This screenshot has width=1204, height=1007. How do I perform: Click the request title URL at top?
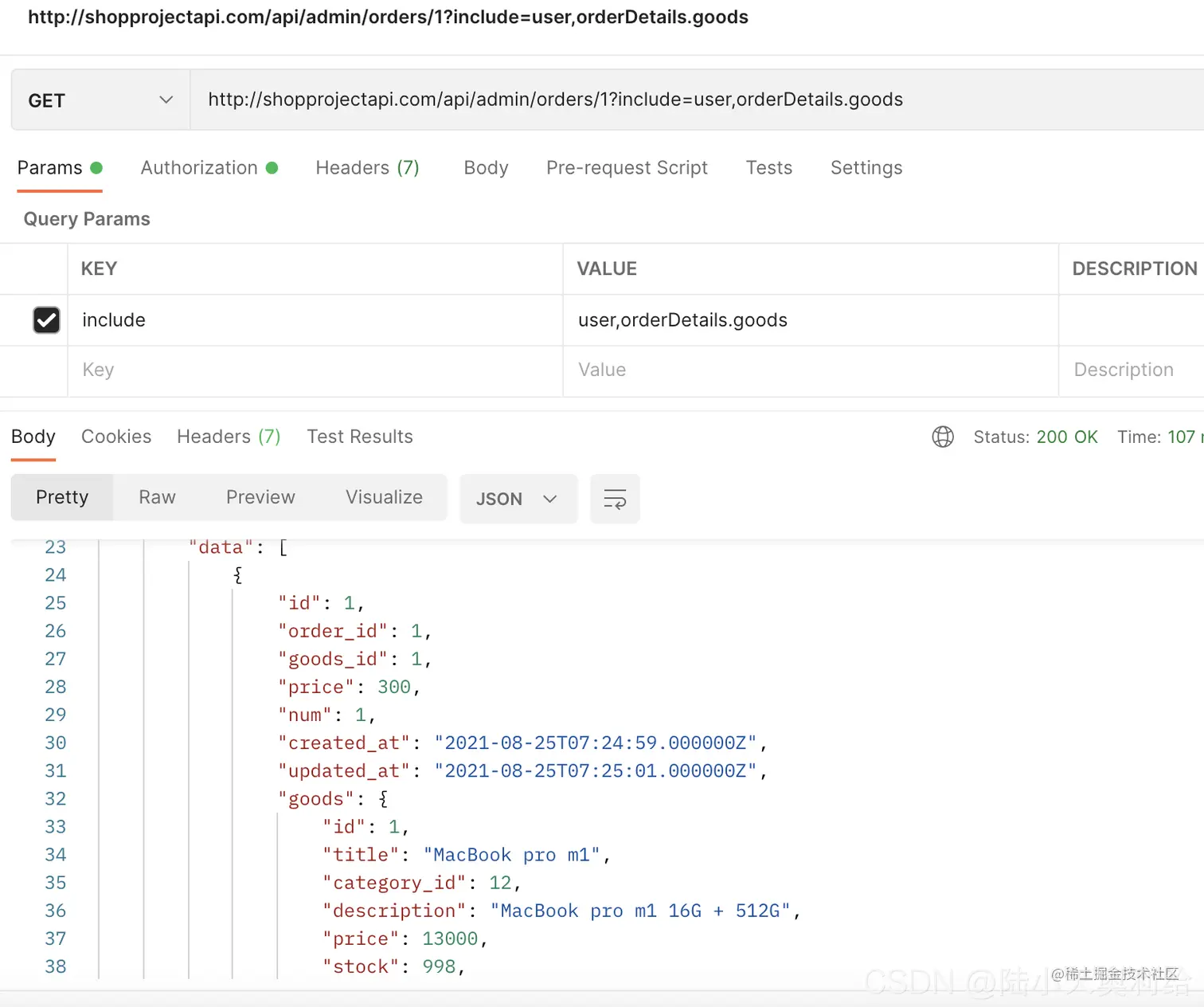pos(388,18)
